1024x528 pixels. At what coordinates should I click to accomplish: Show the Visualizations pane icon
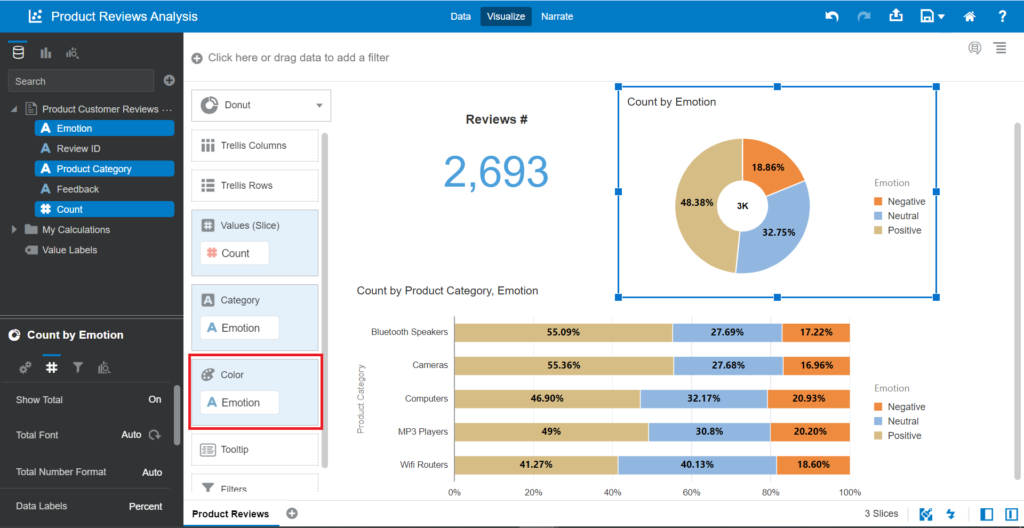pyautogui.click(x=46, y=54)
